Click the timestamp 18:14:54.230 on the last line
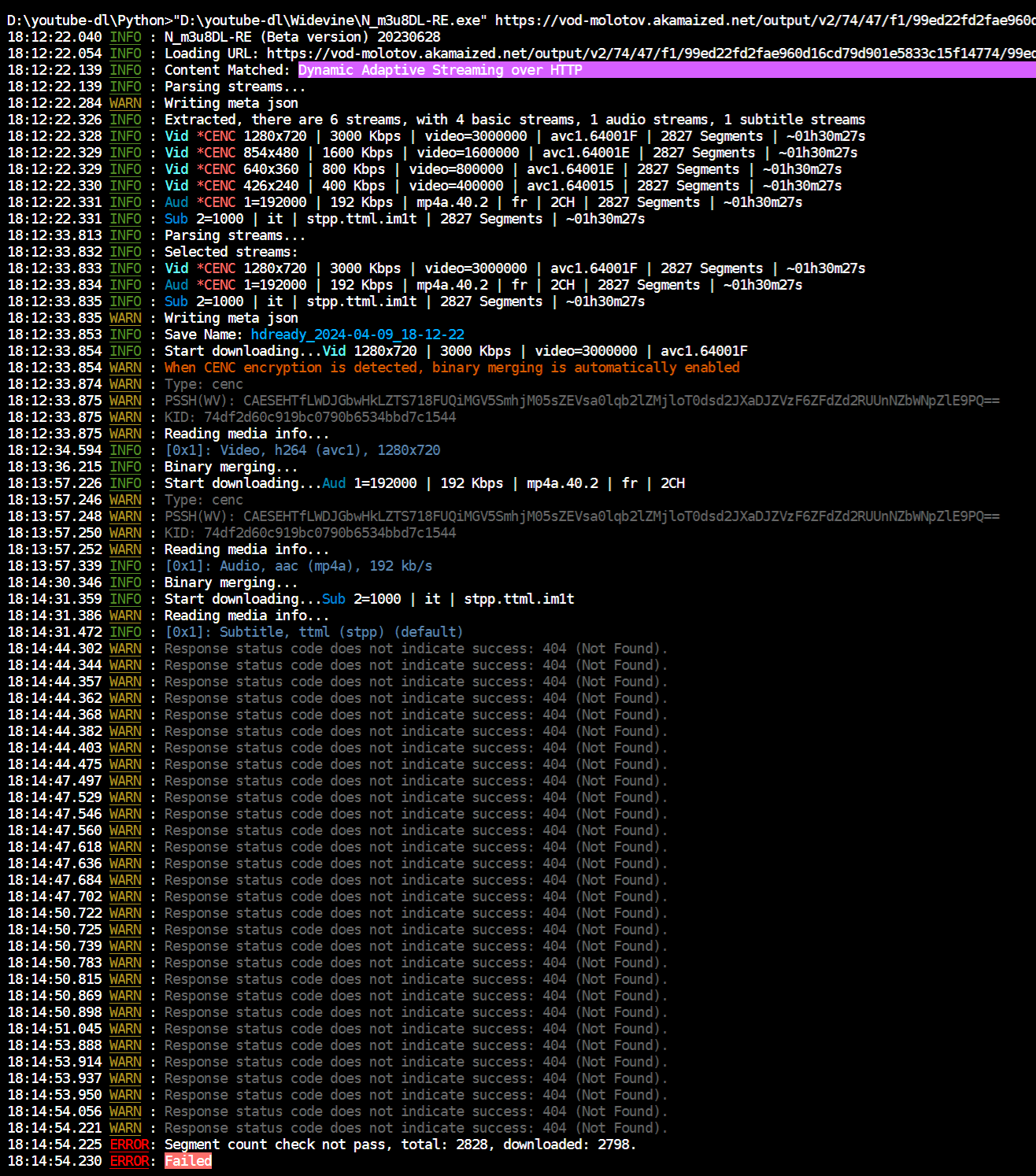 pos(55,1161)
